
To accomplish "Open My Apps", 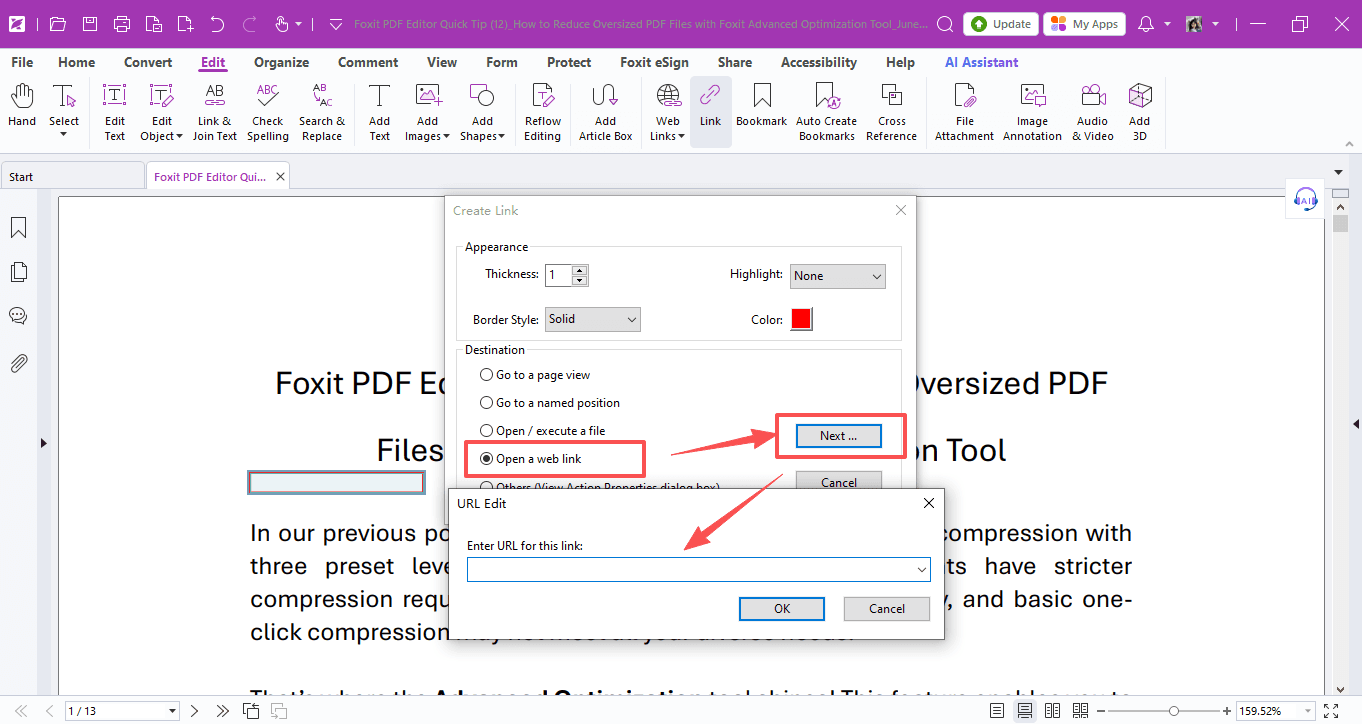I will (1085, 24).
